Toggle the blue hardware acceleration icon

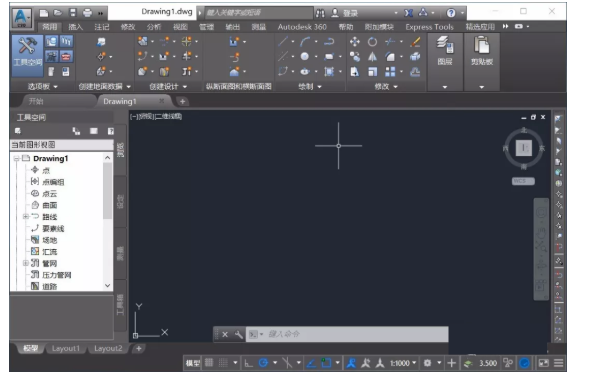click(524, 363)
